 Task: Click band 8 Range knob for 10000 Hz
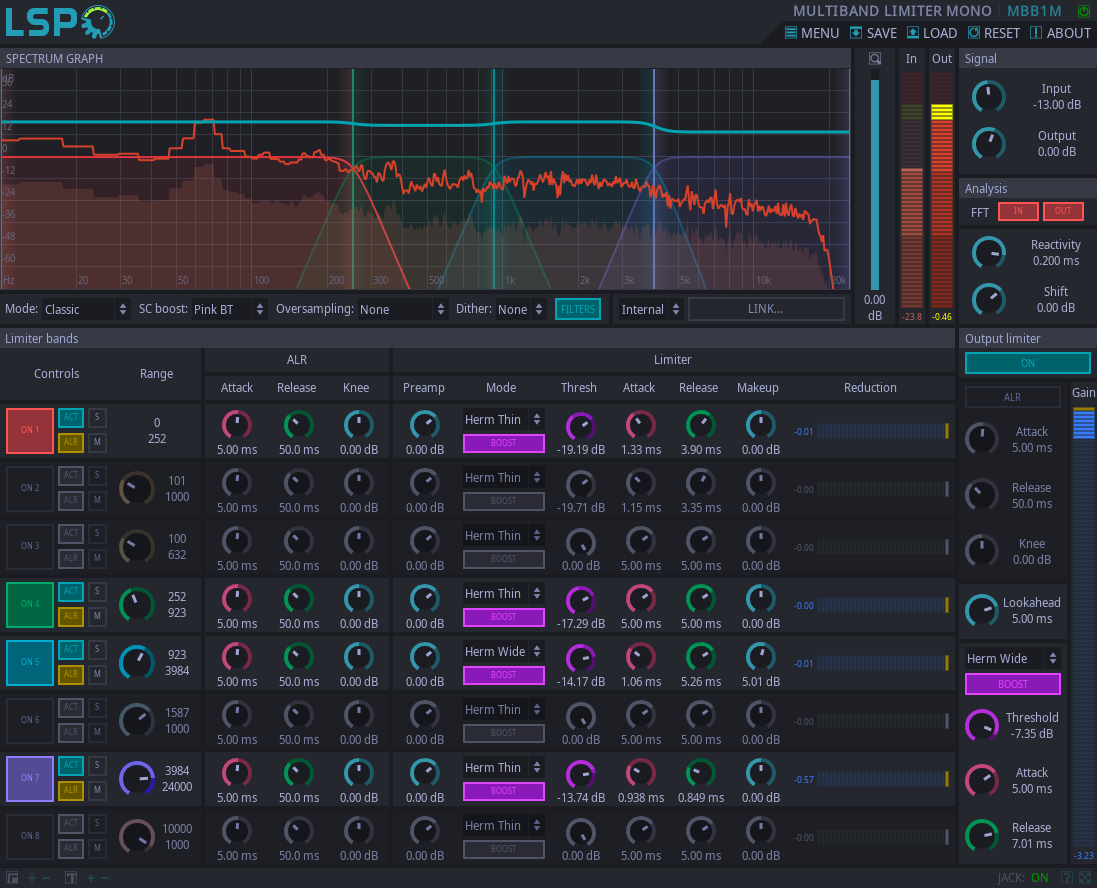136,837
